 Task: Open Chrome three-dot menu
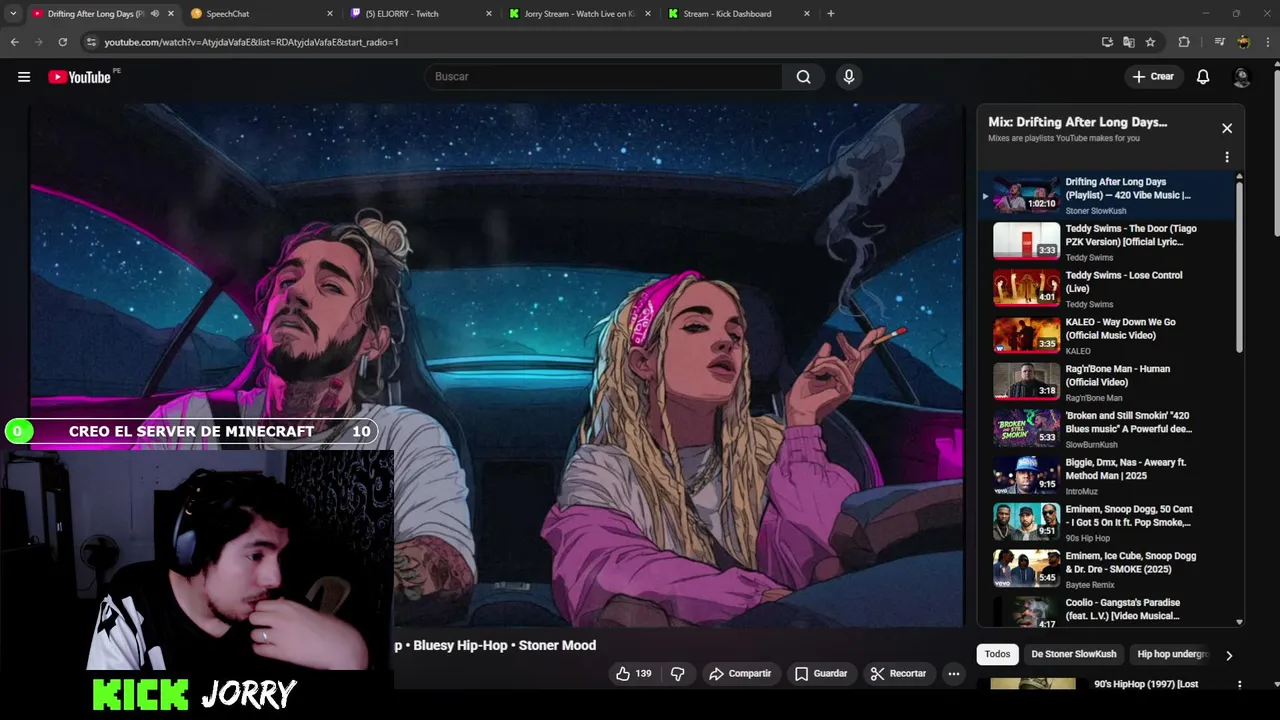[1267, 42]
